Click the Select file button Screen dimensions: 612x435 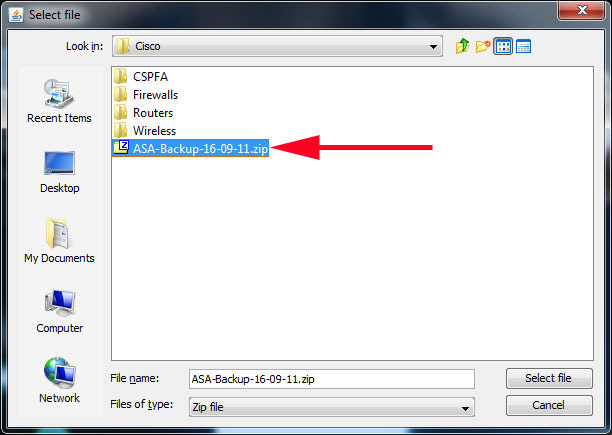[x=549, y=378]
